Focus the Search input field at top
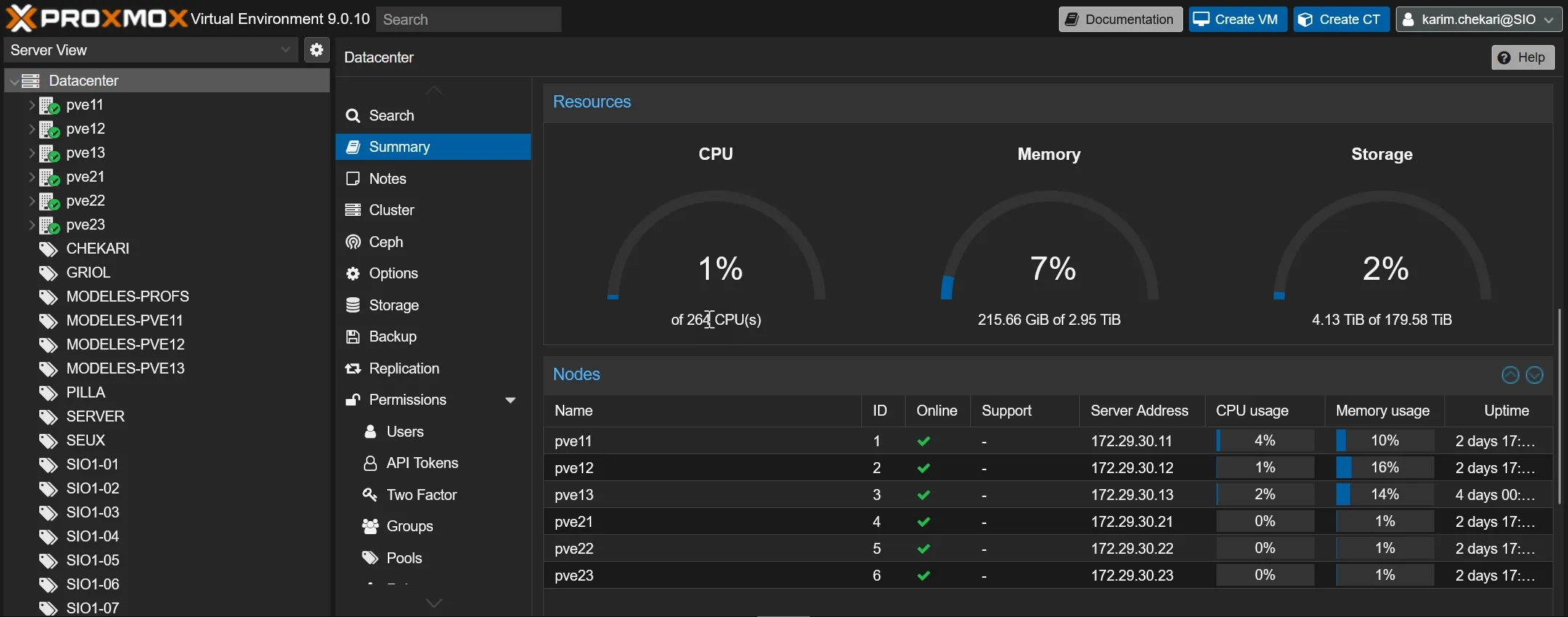1568x617 pixels. pyautogui.click(x=469, y=20)
